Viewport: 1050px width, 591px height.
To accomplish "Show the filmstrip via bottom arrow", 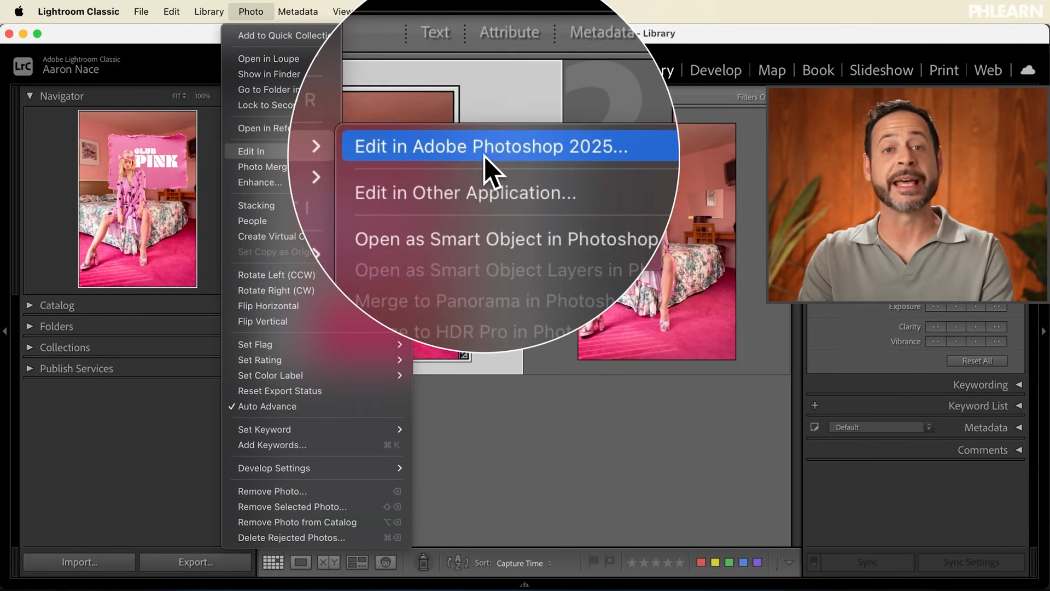I will 524,585.
